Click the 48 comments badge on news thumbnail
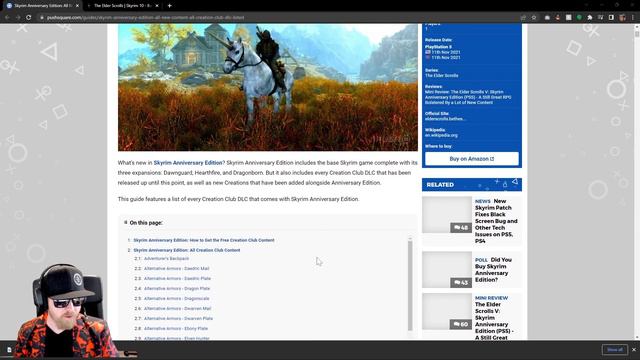The width and height of the screenshot is (640, 360). click(x=461, y=227)
